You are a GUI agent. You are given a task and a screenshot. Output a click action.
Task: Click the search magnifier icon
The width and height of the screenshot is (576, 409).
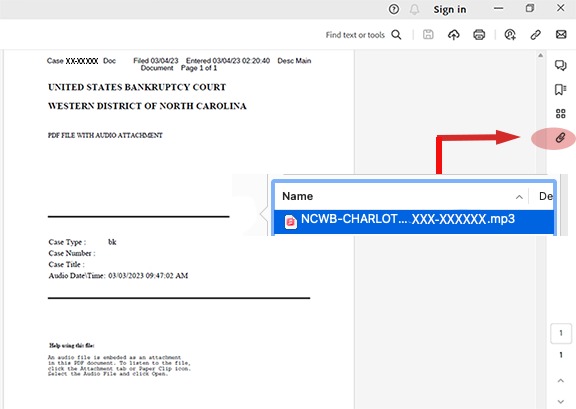pos(396,35)
